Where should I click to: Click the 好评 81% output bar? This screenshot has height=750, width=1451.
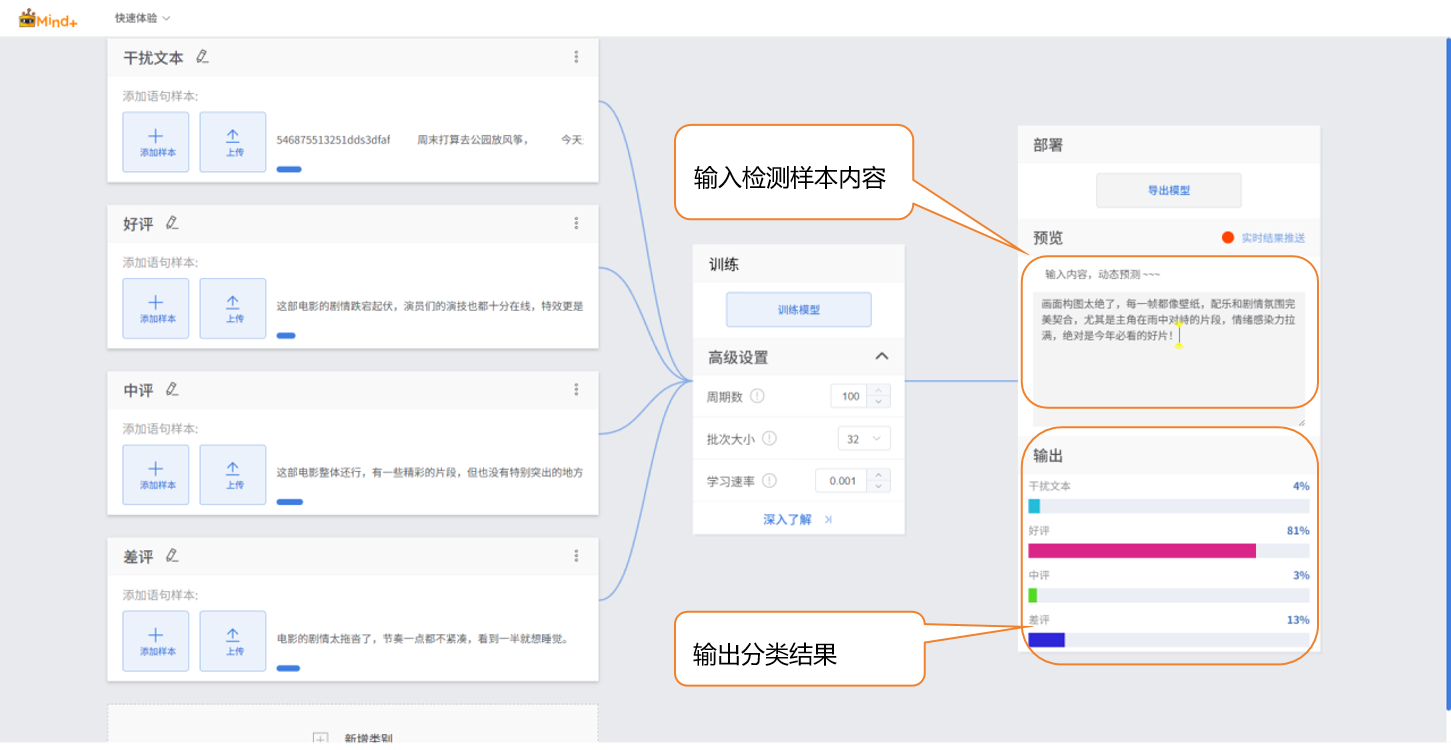point(1142,550)
